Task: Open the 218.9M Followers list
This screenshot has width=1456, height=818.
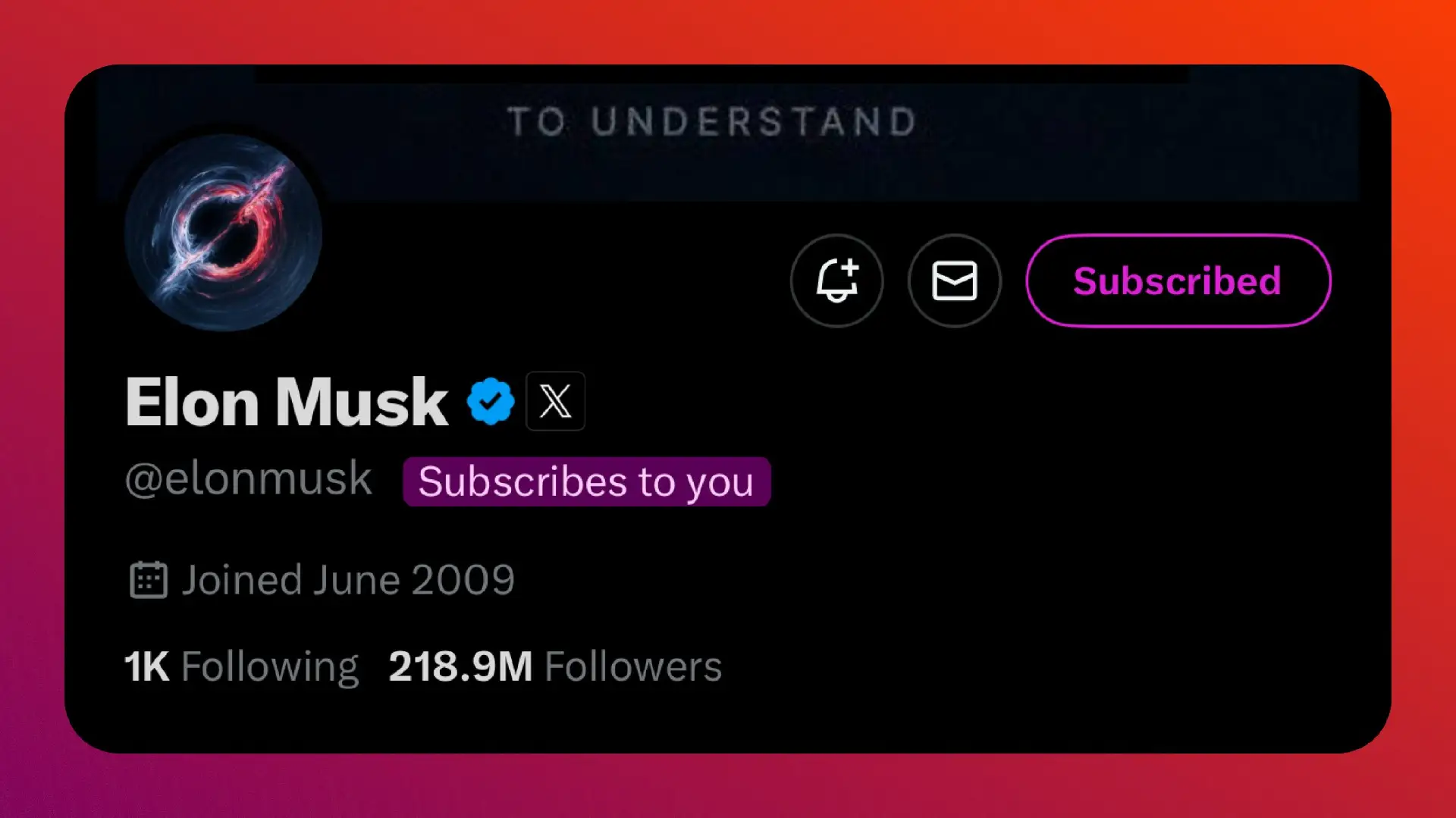Action: tap(555, 666)
